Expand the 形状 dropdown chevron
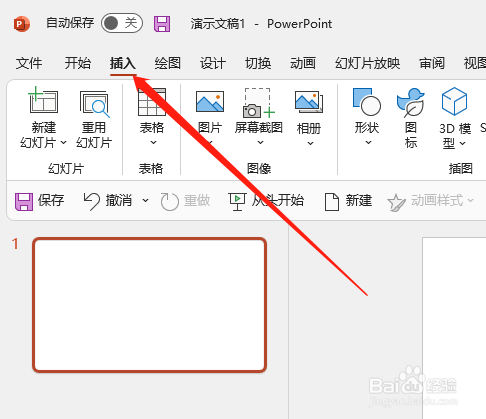Viewport: 486px width, 419px height. pyautogui.click(x=368, y=143)
